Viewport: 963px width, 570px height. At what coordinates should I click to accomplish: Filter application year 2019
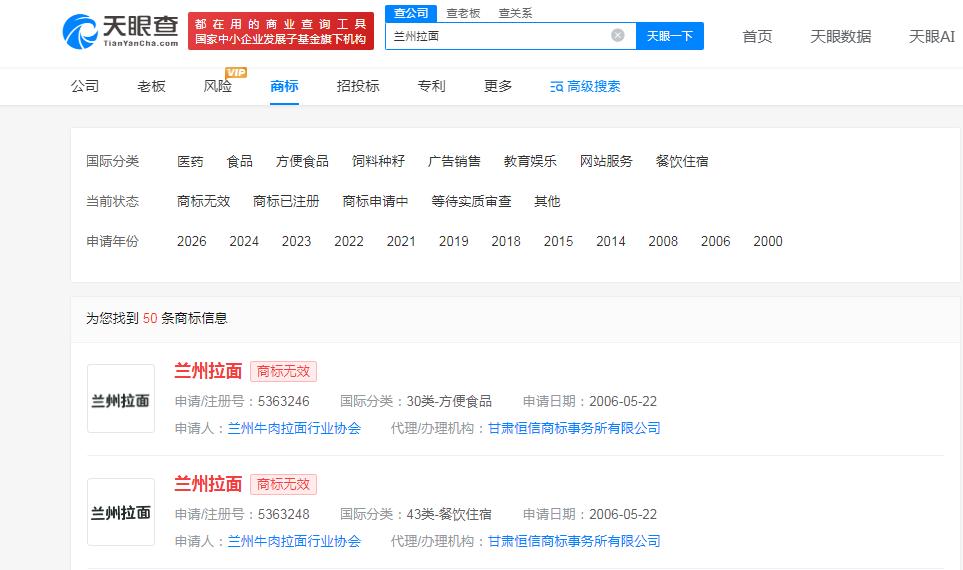(454, 241)
